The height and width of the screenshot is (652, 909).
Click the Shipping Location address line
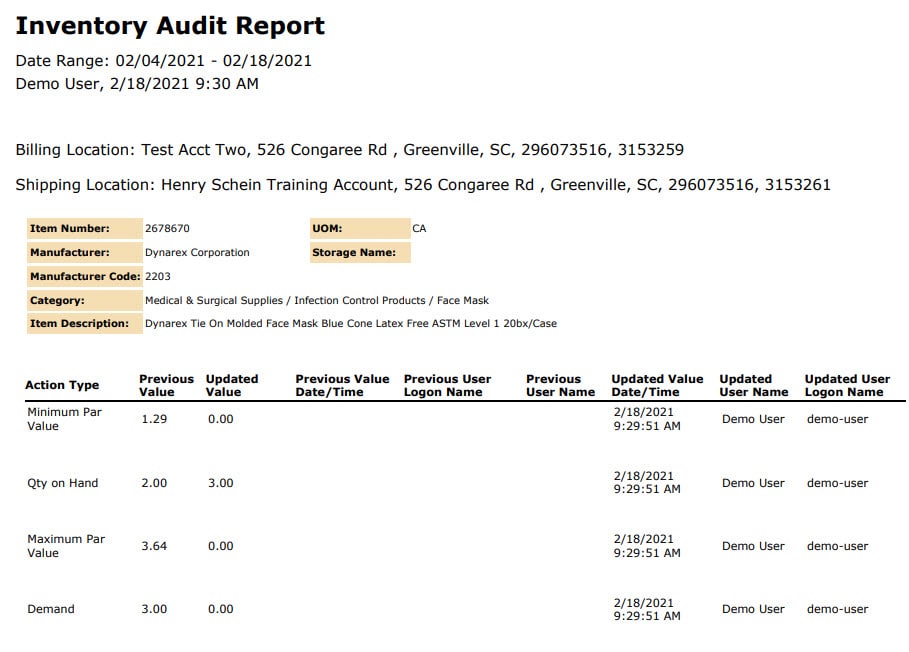[422, 185]
